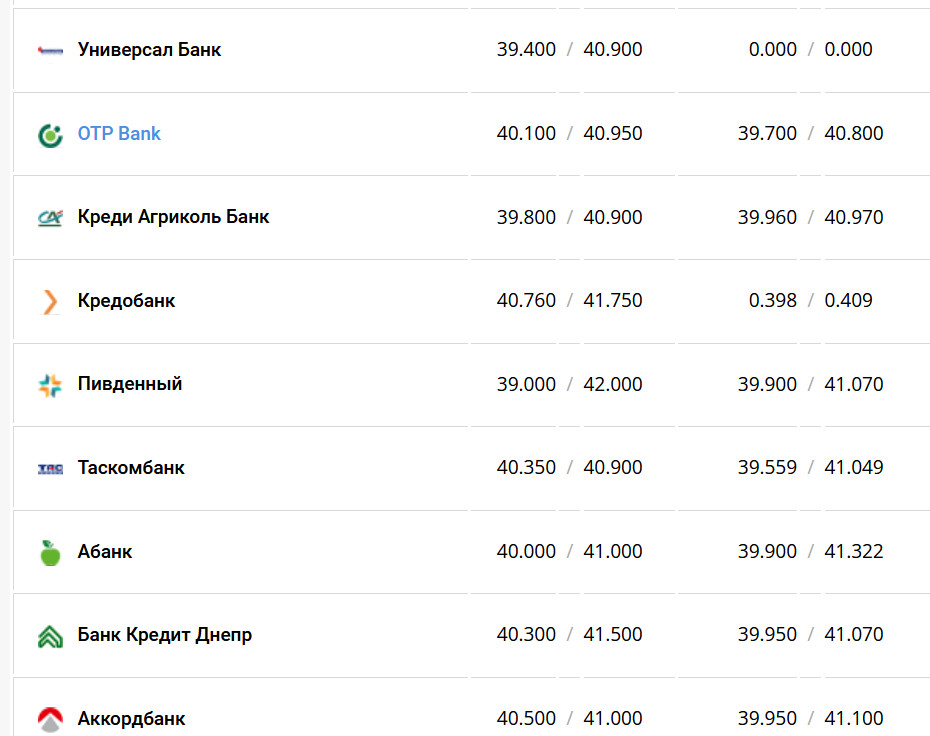Select the Аккордбанк bank name

tap(131, 719)
